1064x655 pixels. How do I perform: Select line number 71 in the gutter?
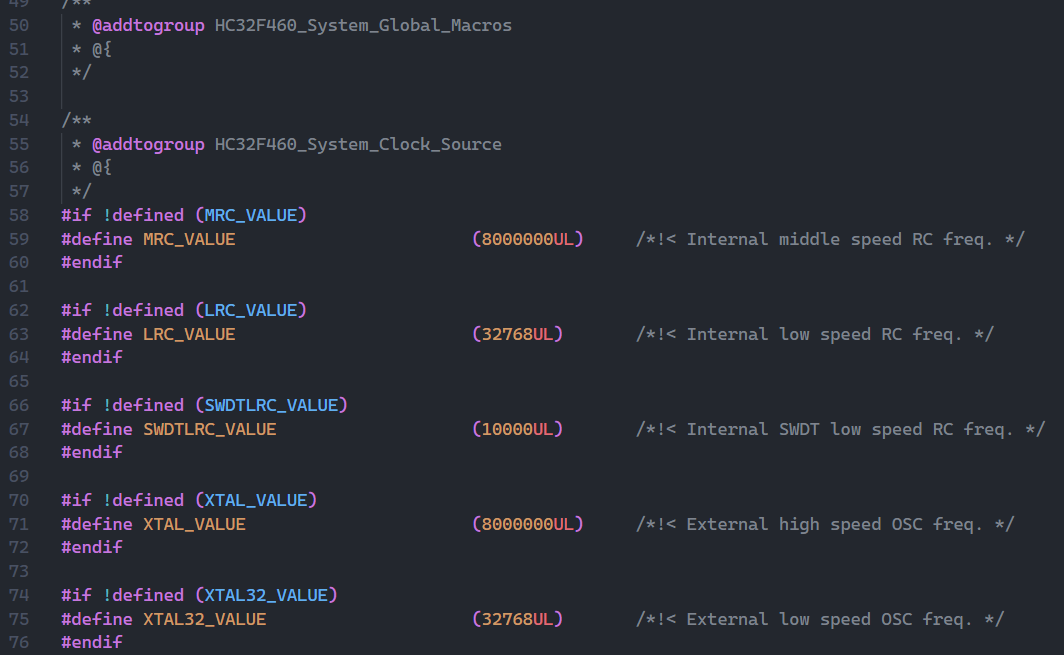point(18,524)
